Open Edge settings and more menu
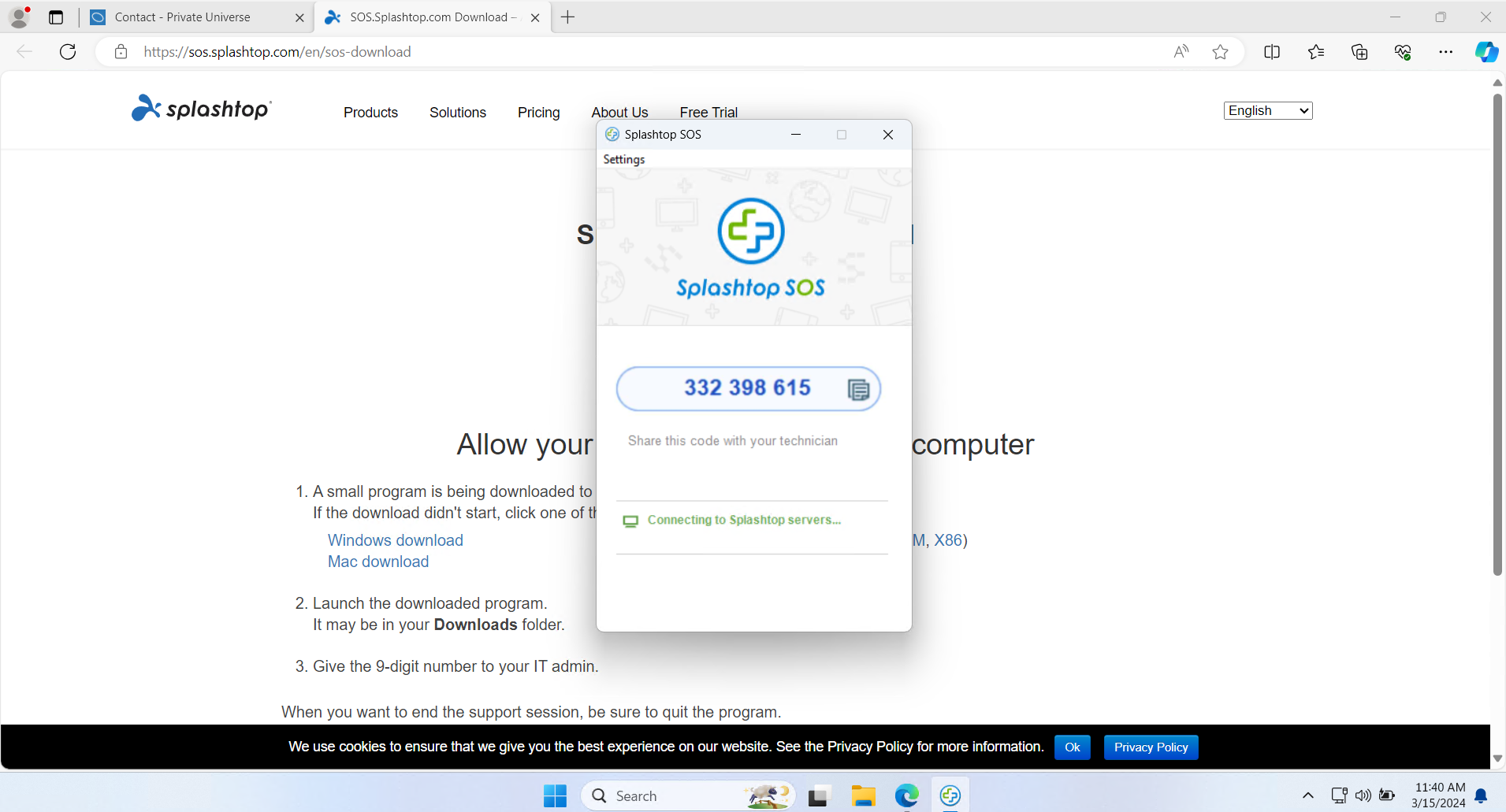This screenshot has width=1506, height=812. [1445, 52]
